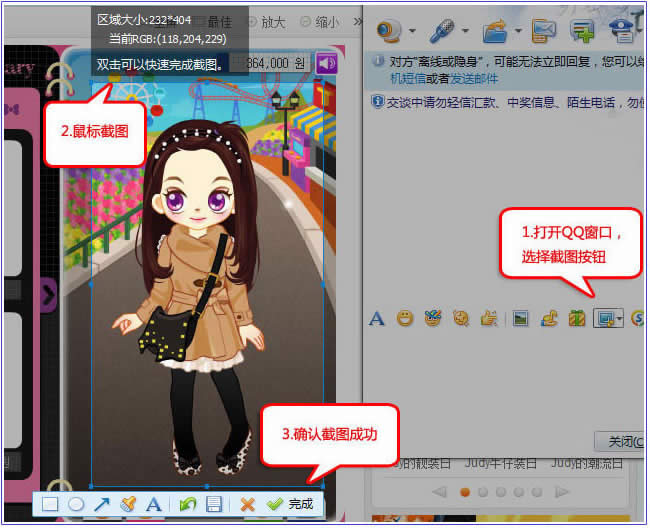
Task: Select the ellipse annotation tool
Action: [76, 504]
